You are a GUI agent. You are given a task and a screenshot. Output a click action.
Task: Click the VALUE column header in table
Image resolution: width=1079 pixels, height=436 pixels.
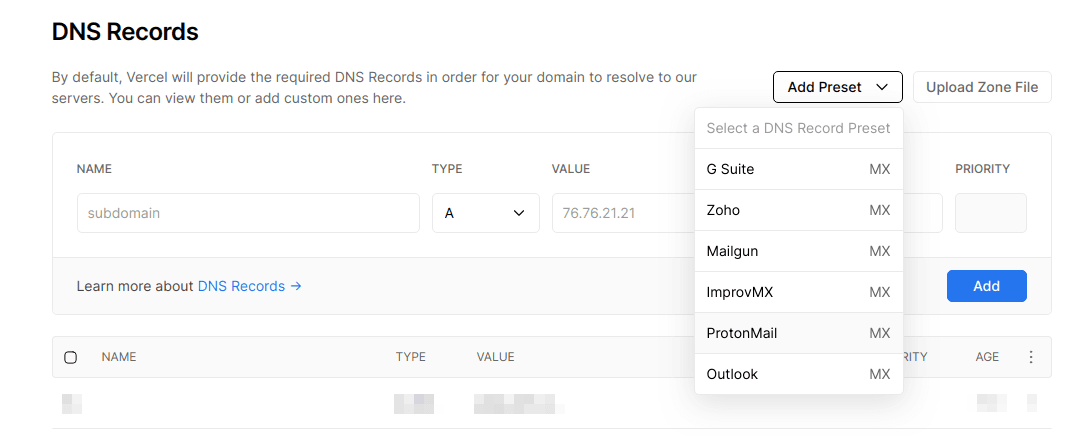[495, 357]
